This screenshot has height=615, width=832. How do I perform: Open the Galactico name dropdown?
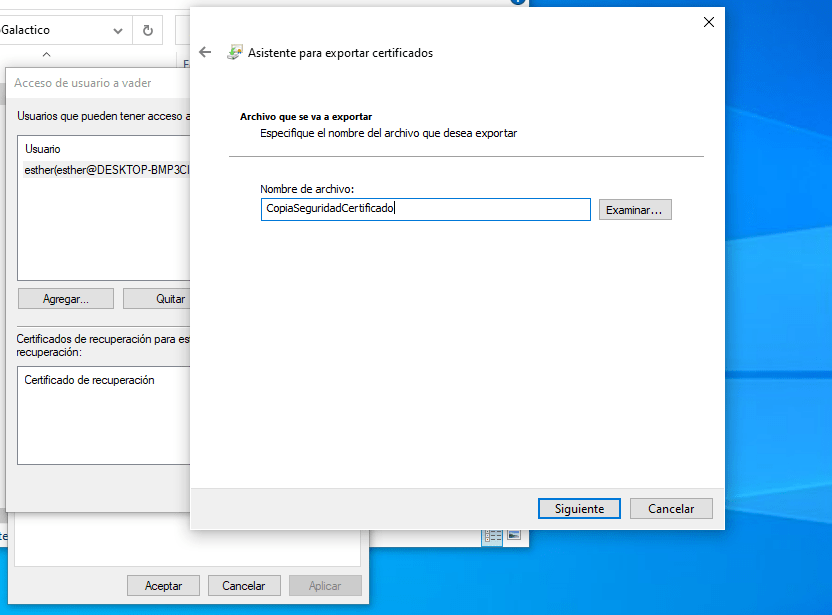[x=119, y=30]
